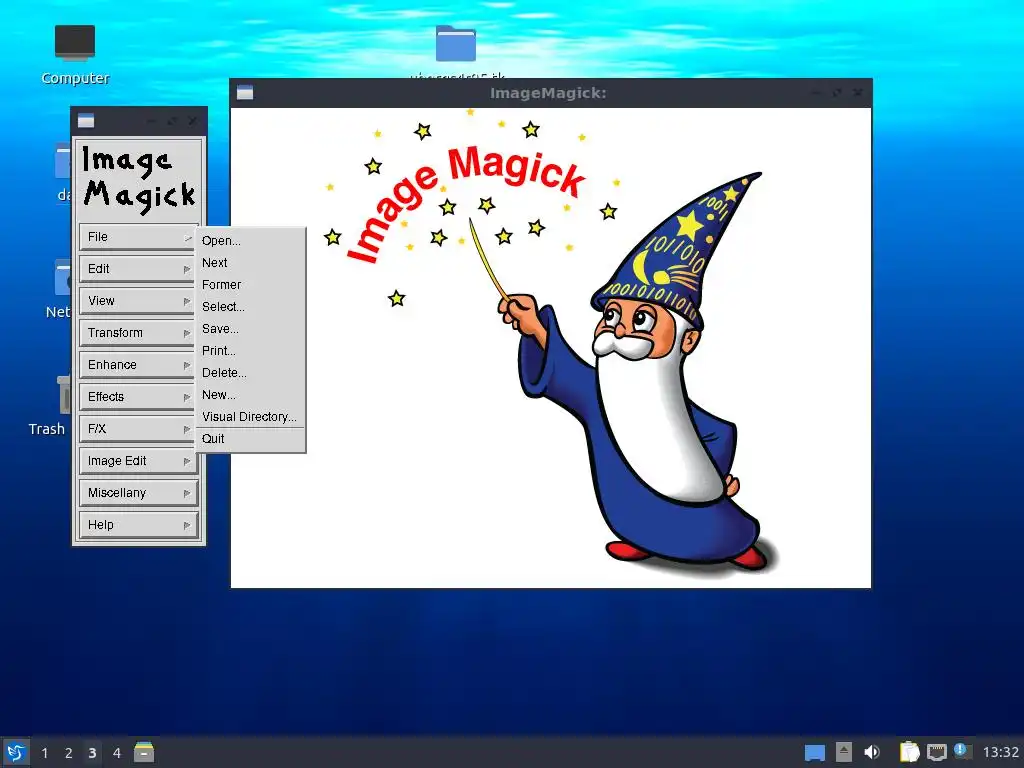Open the F/X submenu
The width and height of the screenshot is (1024, 768).
tap(138, 429)
